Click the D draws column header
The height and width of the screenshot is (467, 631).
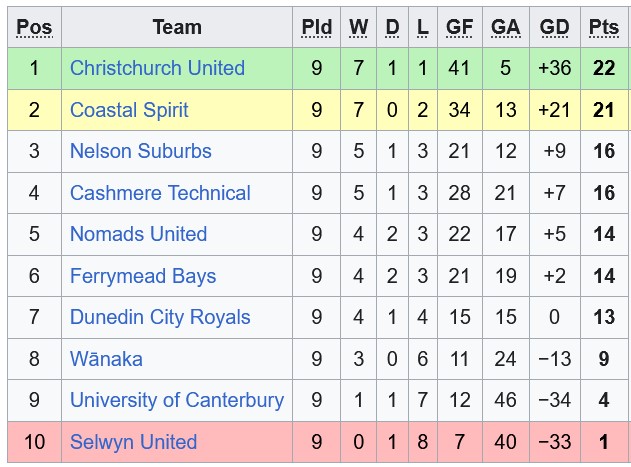[x=392, y=27]
